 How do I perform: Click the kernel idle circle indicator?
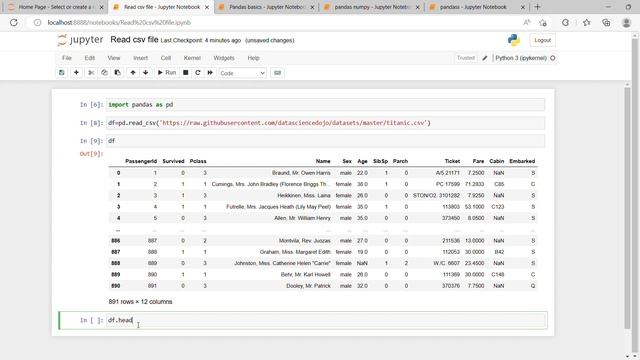point(553,58)
